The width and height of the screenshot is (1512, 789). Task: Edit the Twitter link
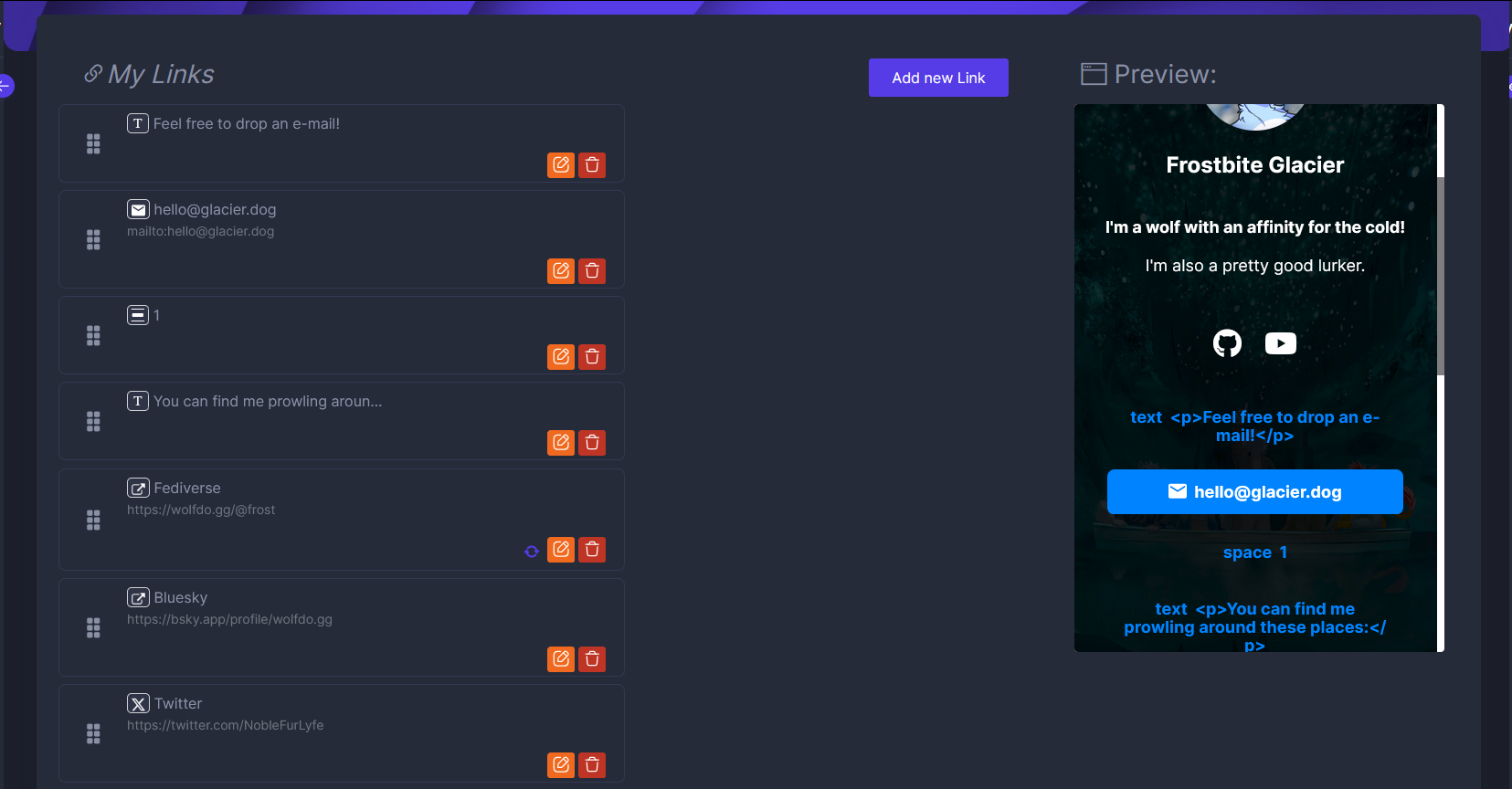coord(561,764)
